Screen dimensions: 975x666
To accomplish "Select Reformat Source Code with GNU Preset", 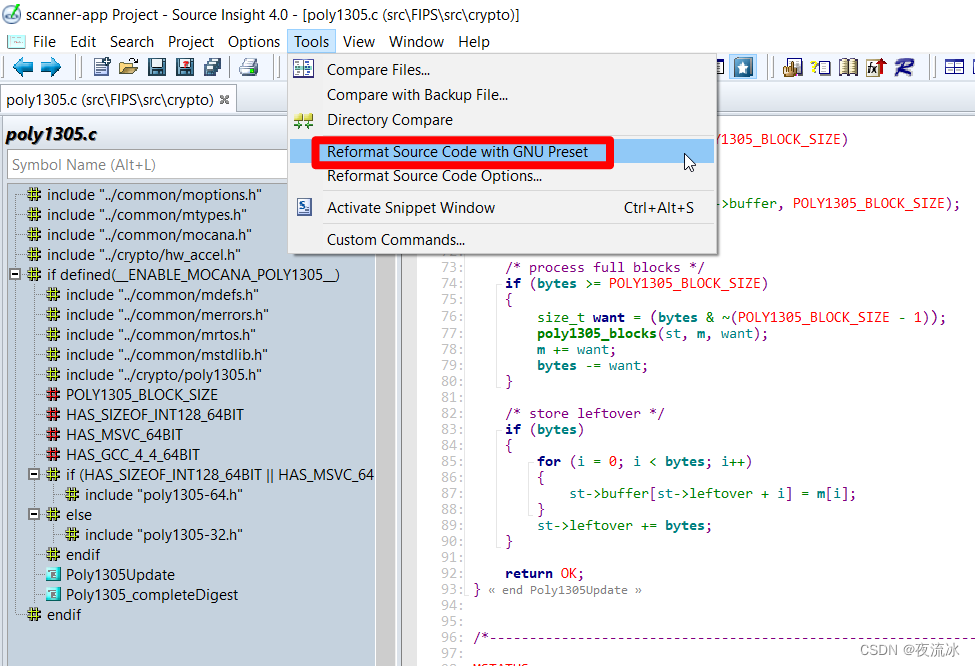I will pos(502,152).
